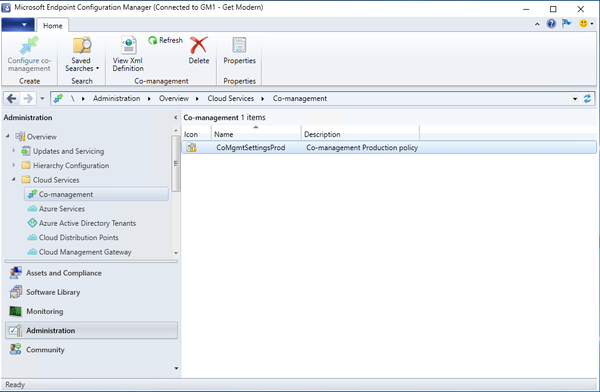Click the notifications flag icon
Image resolution: width=600 pixels, height=392 pixels.
pos(567,24)
